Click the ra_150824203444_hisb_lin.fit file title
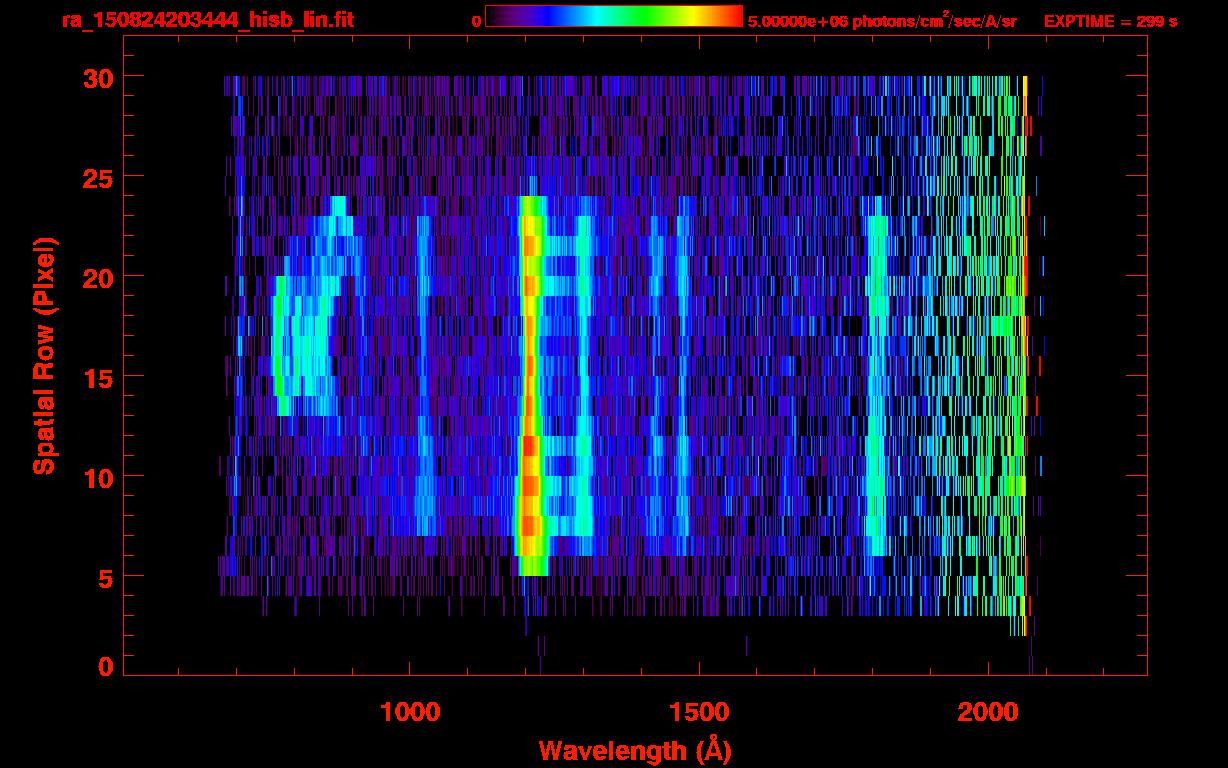This screenshot has height=768, width=1228. 206,20
